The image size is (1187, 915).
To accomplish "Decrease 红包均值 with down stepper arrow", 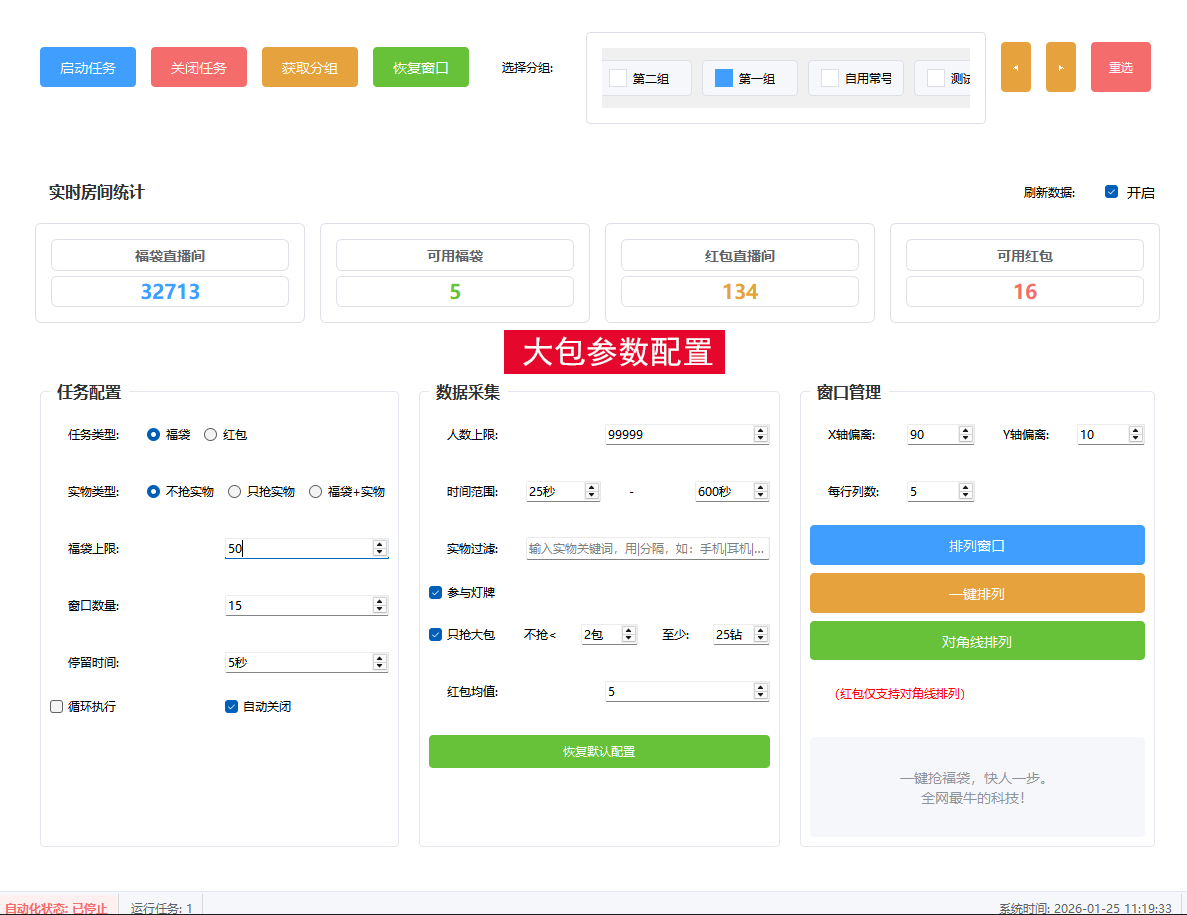I will [761, 696].
